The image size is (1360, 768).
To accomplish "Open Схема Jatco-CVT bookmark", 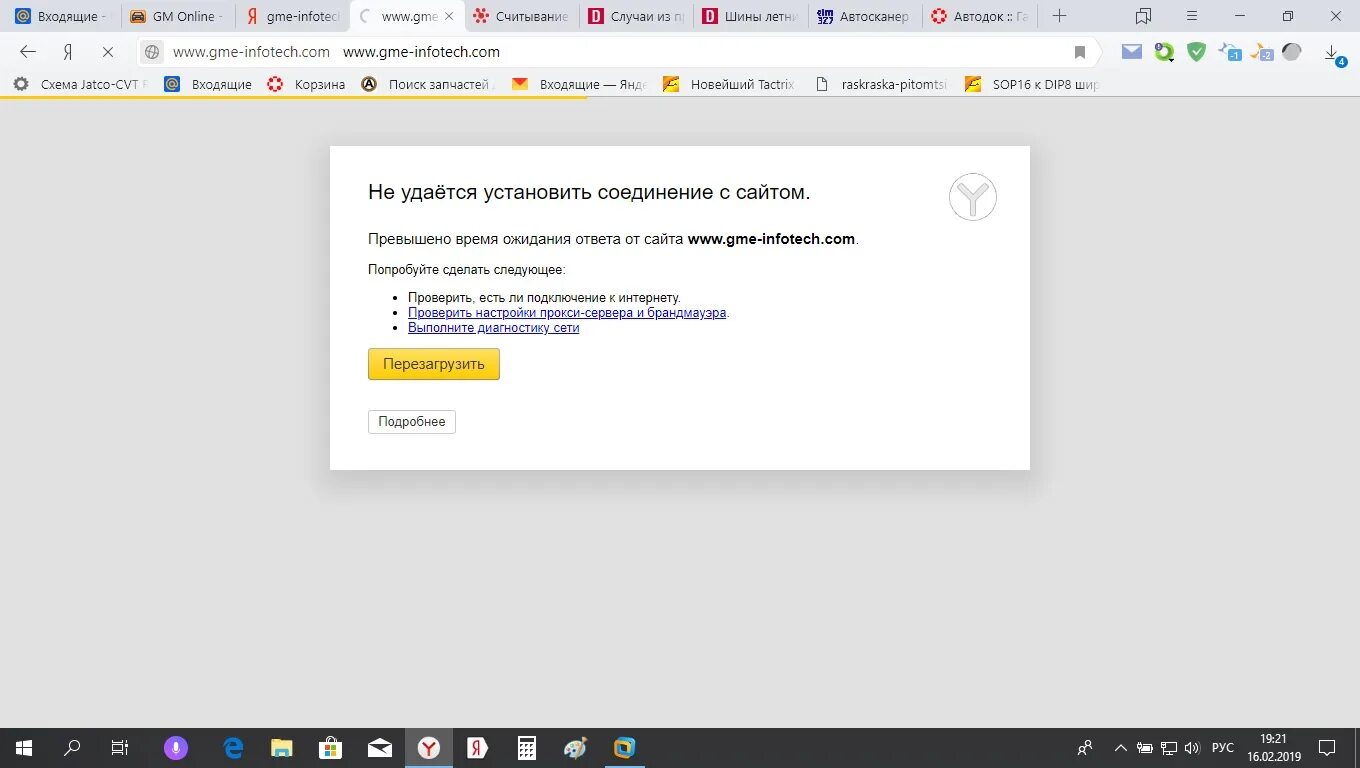I will coord(80,84).
